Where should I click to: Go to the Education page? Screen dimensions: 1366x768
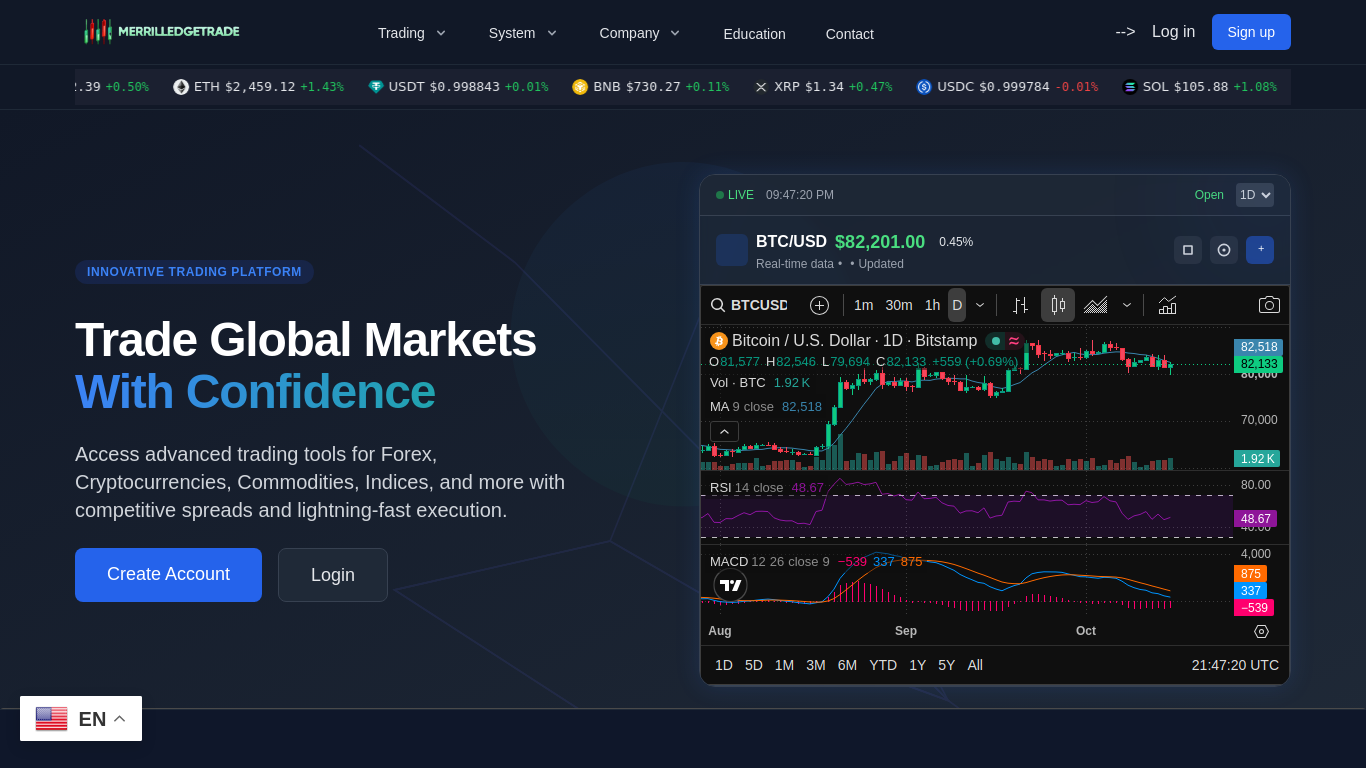tap(755, 34)
